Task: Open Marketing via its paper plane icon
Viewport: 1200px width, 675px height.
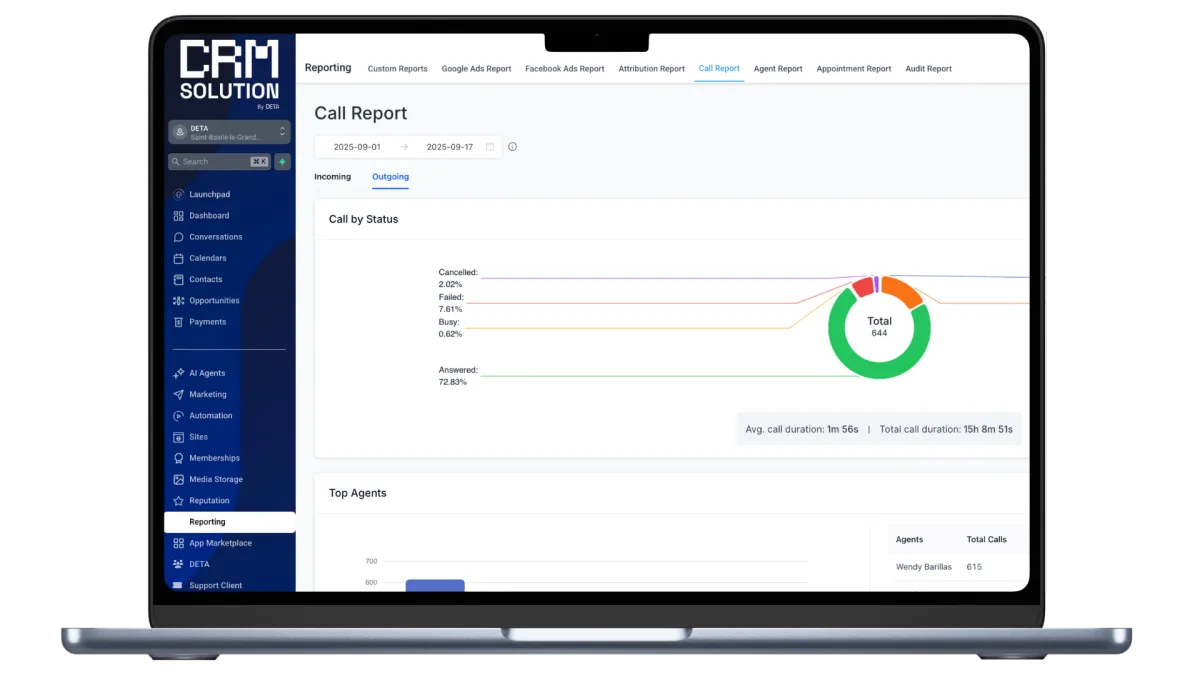Action: [178, 394]
